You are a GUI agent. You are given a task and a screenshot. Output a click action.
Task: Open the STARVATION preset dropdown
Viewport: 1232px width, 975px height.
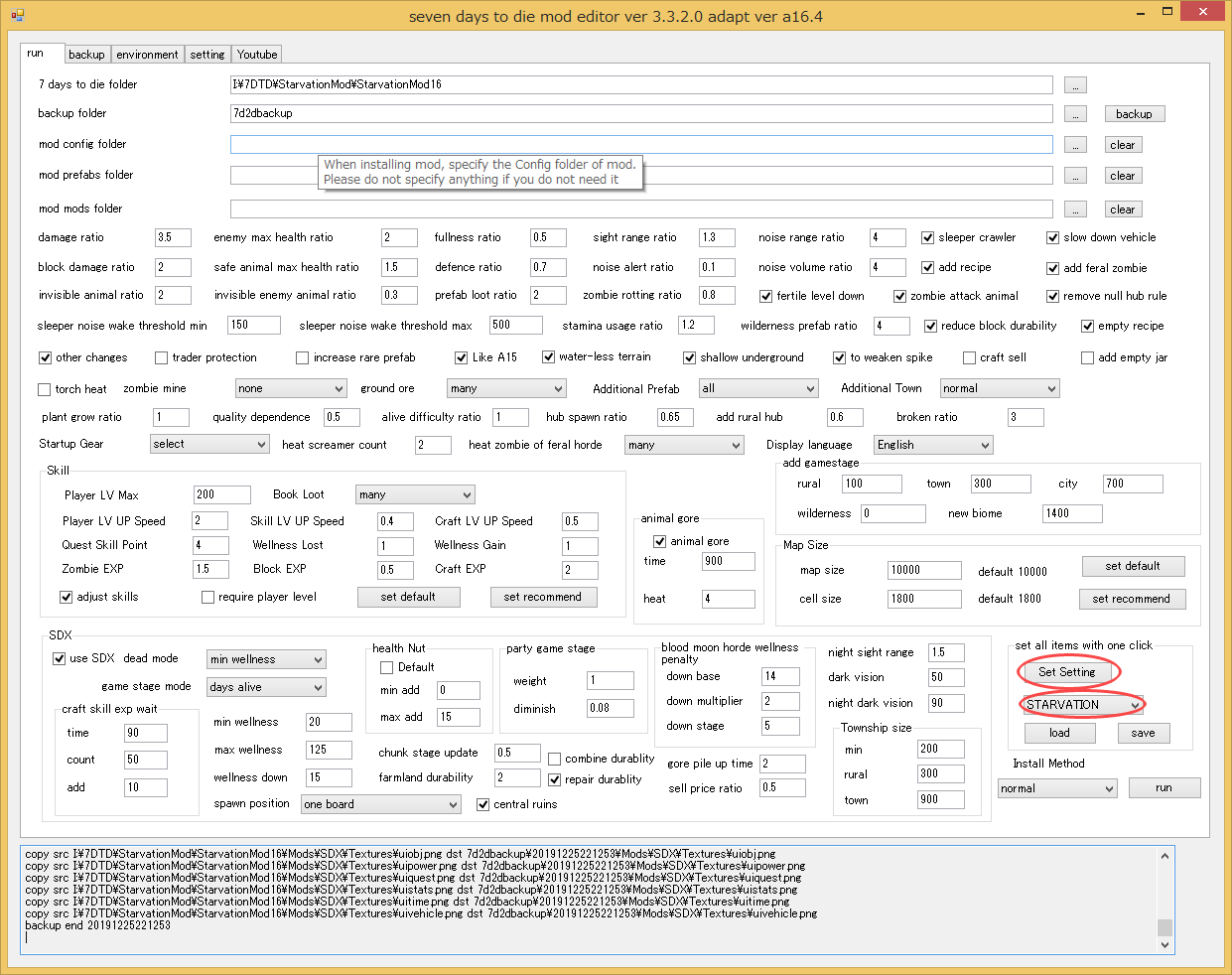1083,705
